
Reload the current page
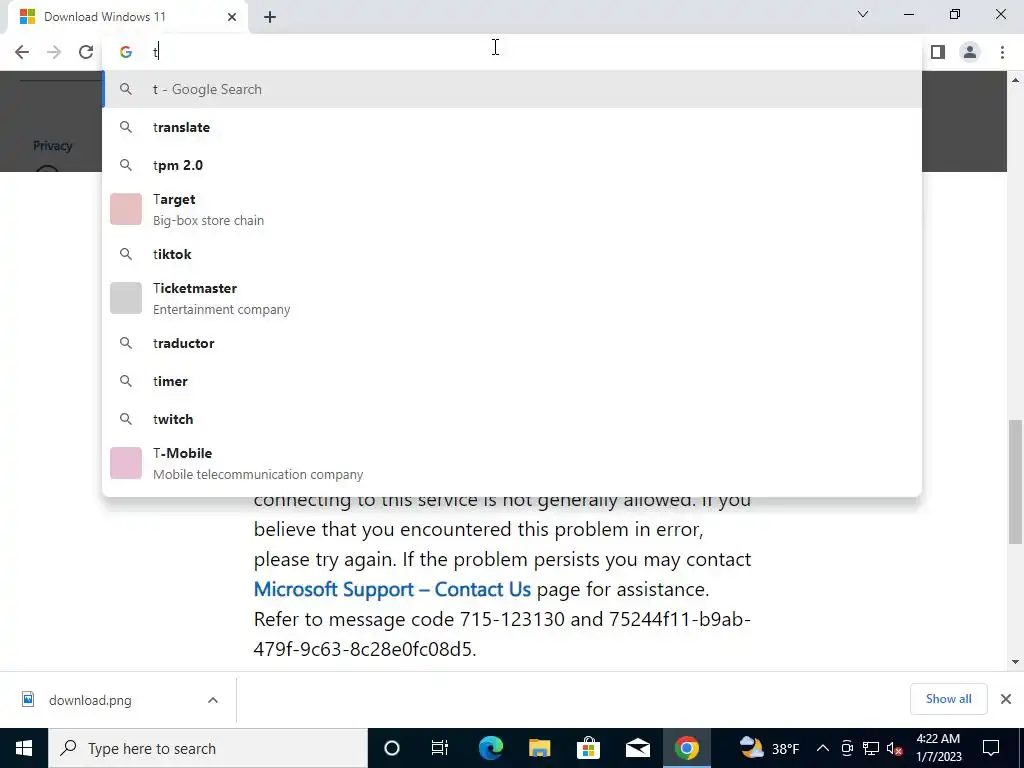tap(86, 52)
